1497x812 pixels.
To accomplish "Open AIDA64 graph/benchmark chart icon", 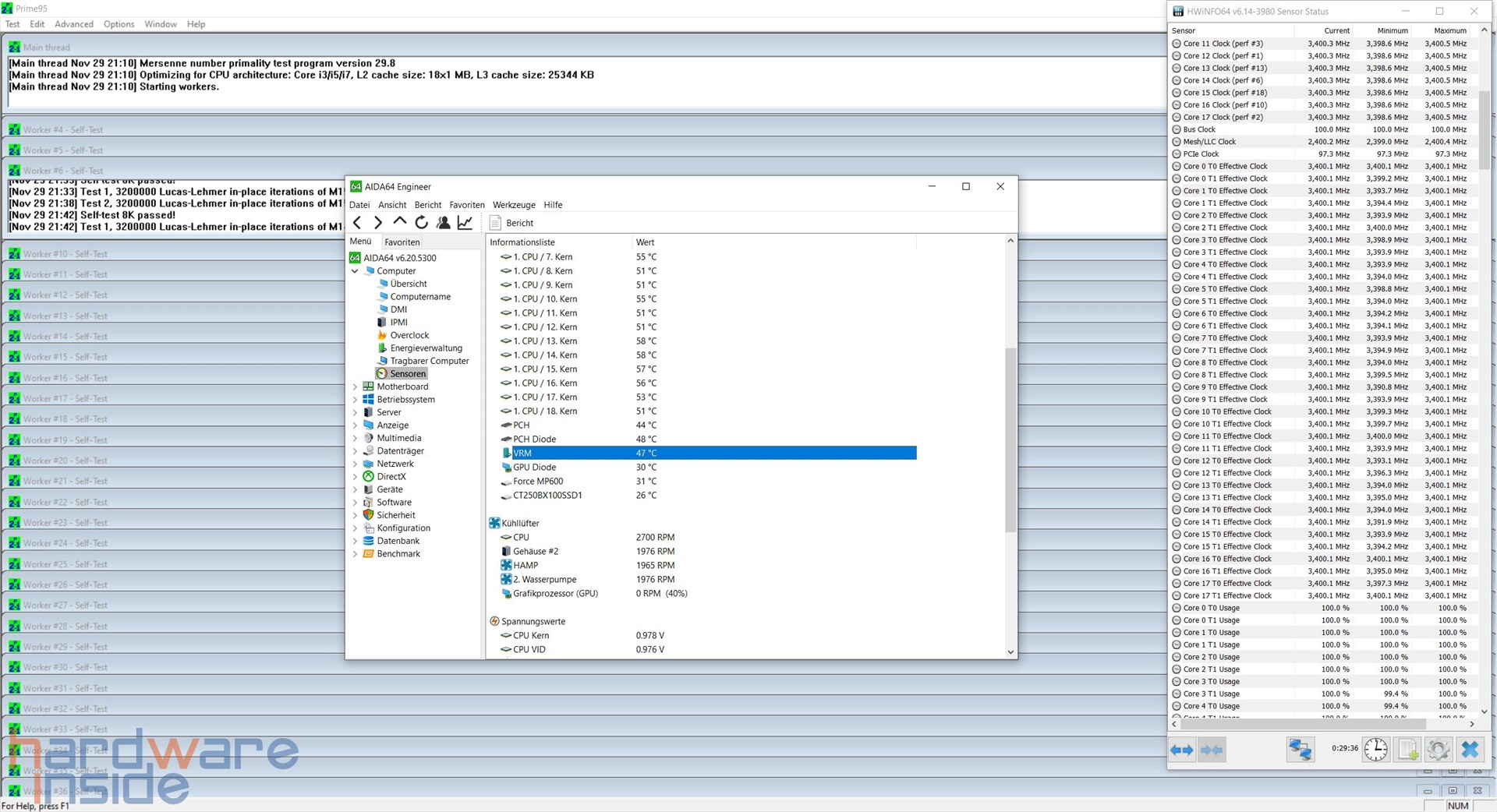I will [x=465, y=223].
